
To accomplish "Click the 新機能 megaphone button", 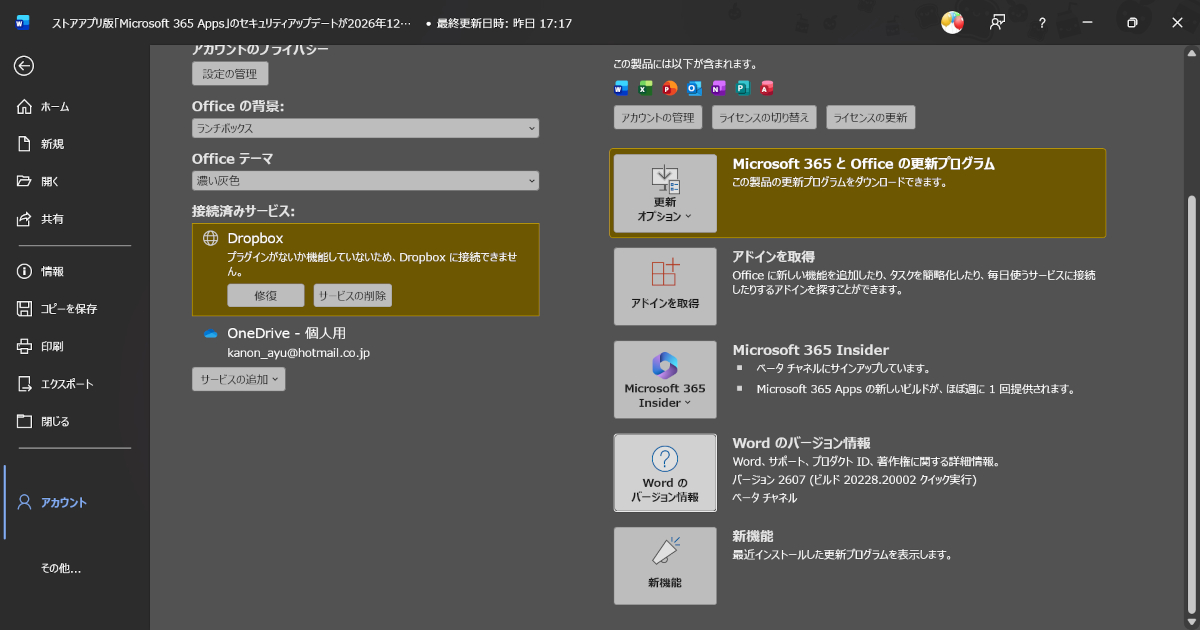I will tap(665, 566).
